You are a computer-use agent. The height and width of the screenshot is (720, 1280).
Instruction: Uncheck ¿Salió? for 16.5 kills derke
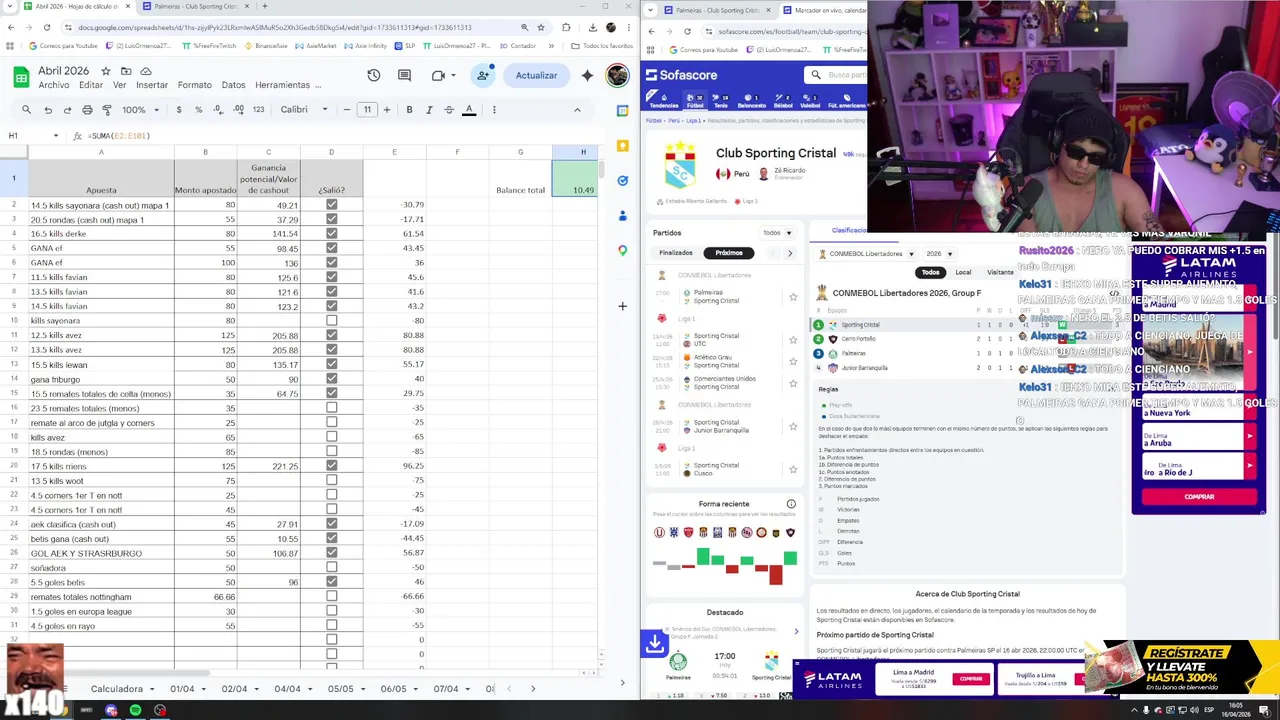click(x=331, y=234)
